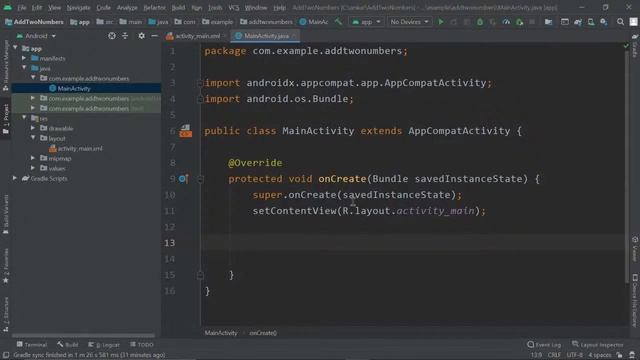Image resolution: width=640 pixels, height=360 pixels.
Task: Click the Search Everywhere magnifier icon
Action: point(620,22)
